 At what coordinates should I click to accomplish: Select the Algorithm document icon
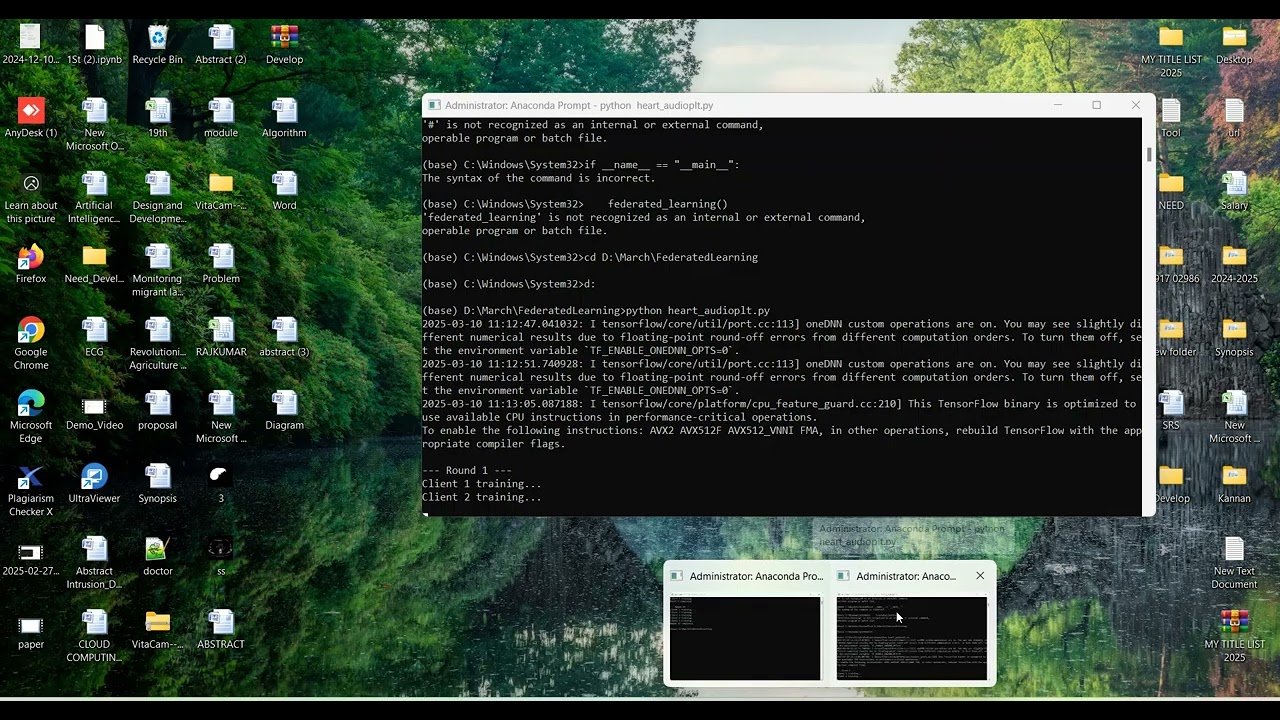[x=284, y=118]
